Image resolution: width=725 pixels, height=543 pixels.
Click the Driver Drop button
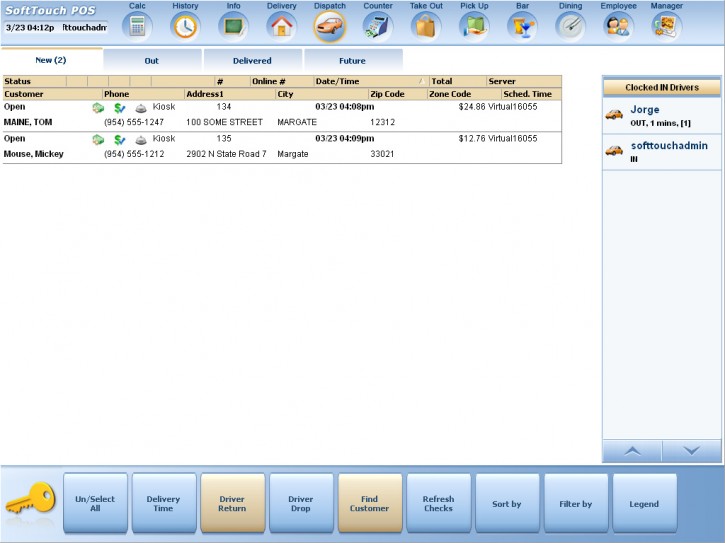pos(301,503)
